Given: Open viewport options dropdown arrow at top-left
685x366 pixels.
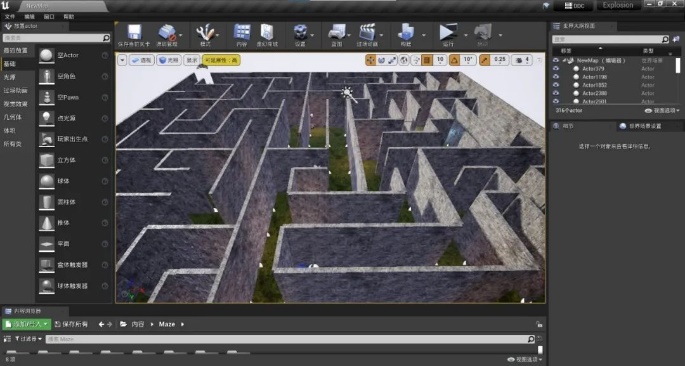Looking at the screenshot, I should click(122, 60).
